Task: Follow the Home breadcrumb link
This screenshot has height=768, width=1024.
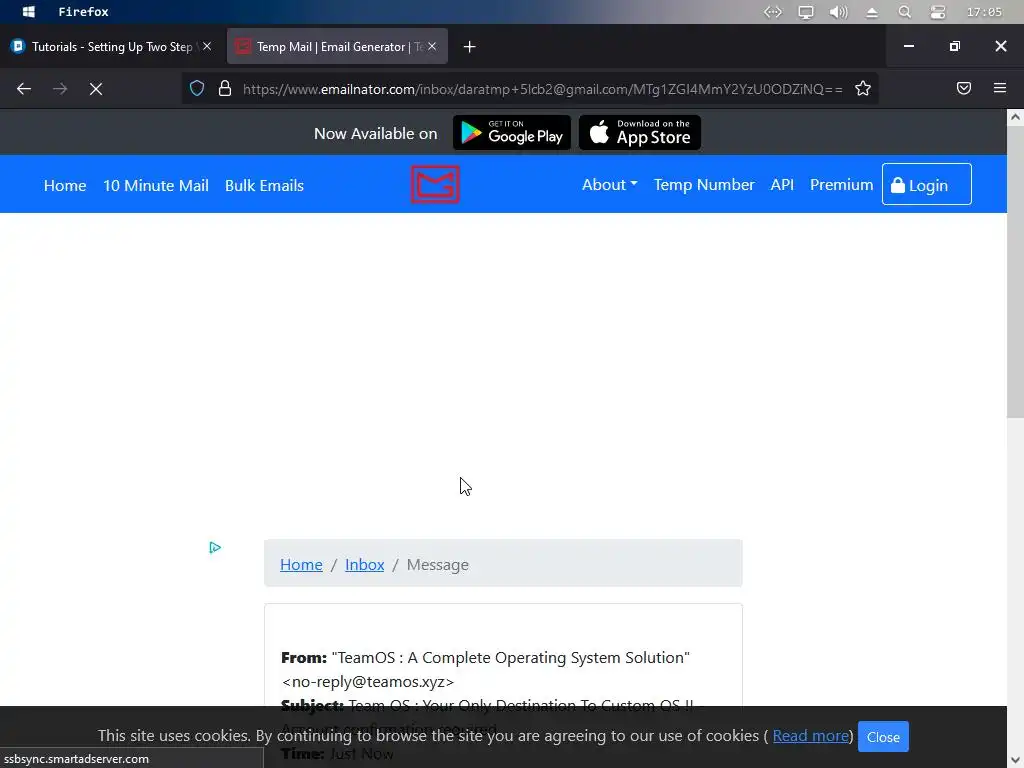Action: [301, 564]
